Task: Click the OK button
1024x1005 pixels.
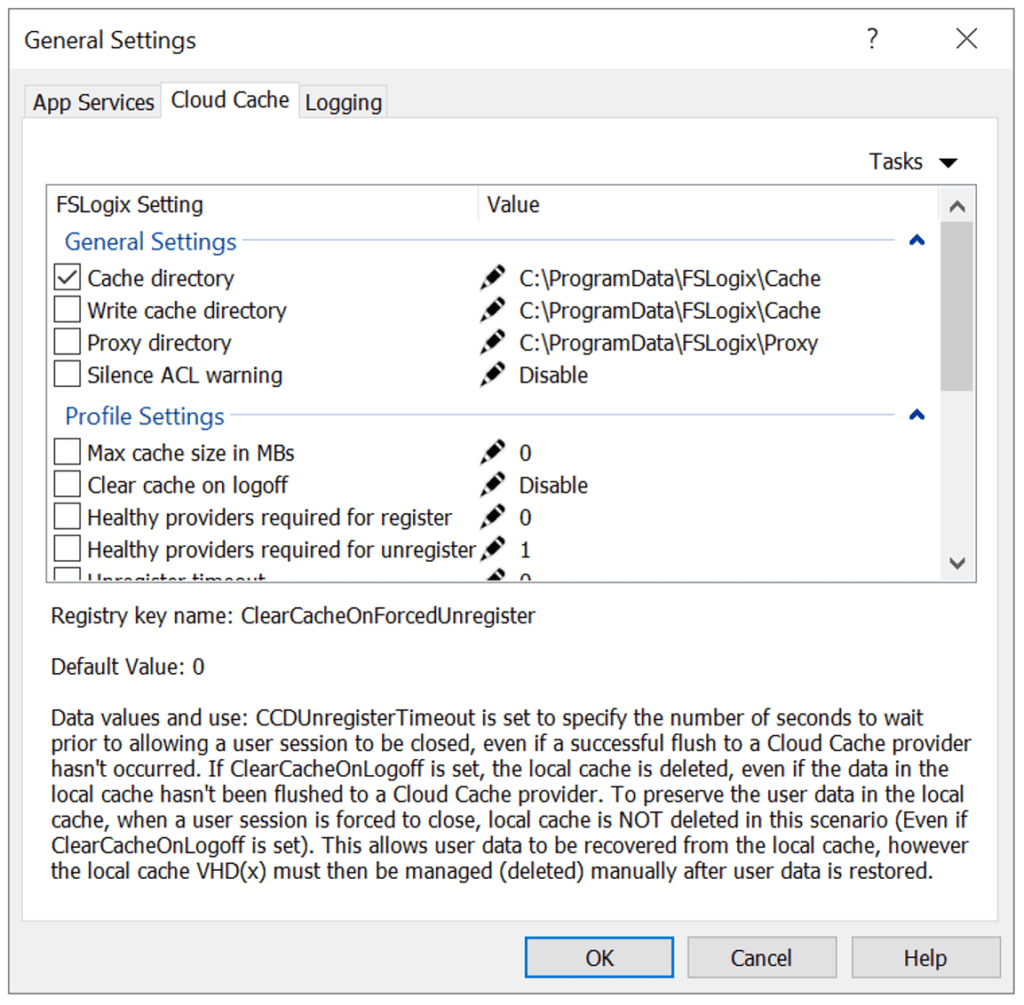Action: tap(598, 957)
